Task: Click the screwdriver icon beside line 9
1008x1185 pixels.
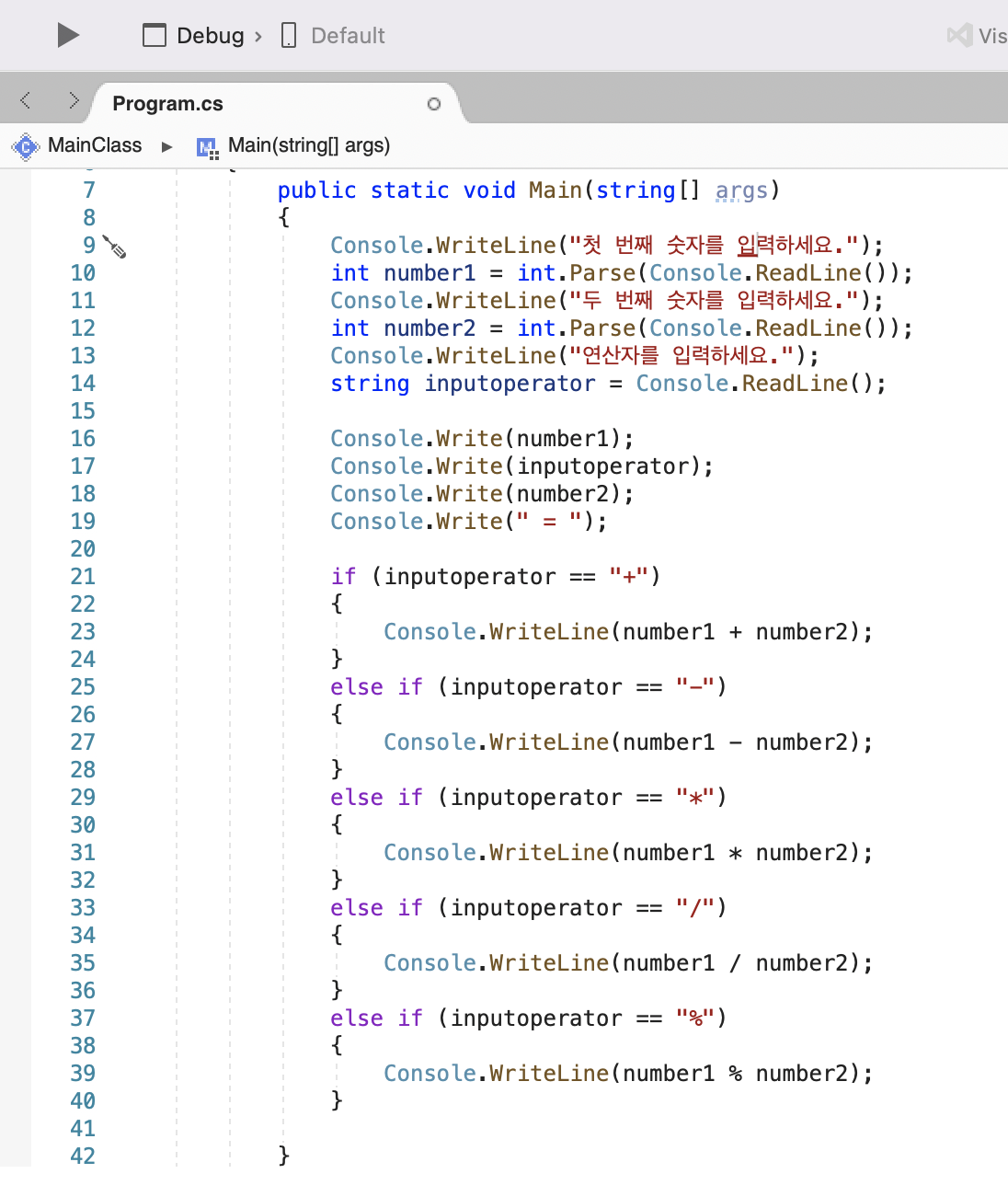Action: coord(114,247)
